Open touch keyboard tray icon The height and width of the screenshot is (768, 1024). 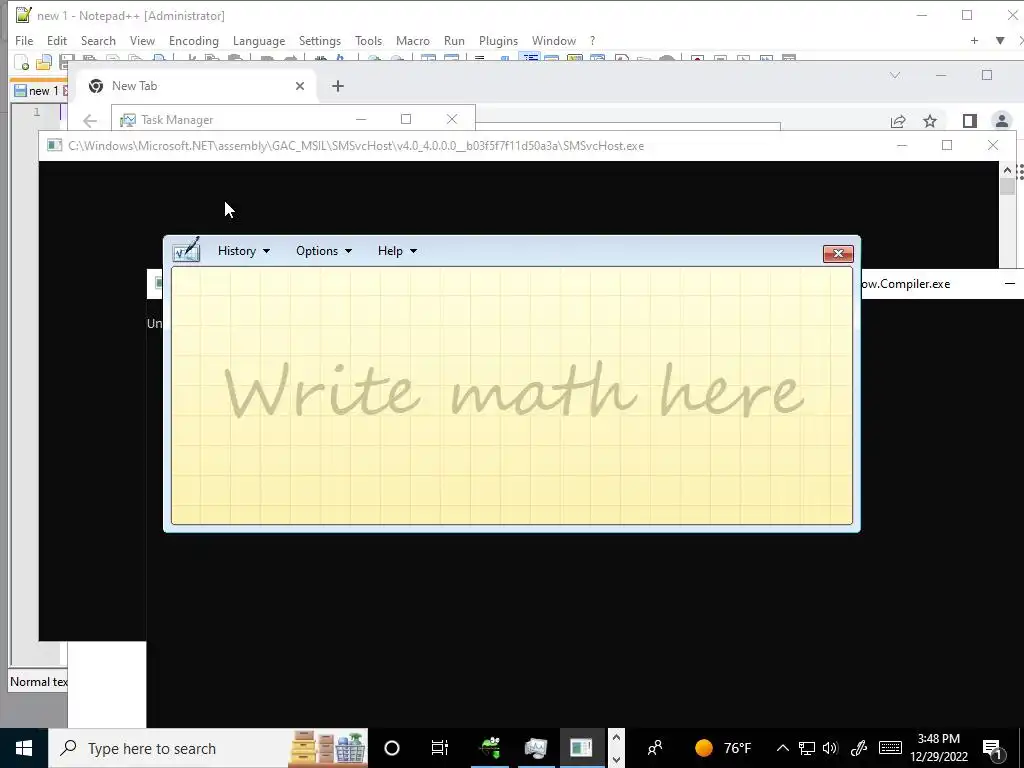point(890,748)
